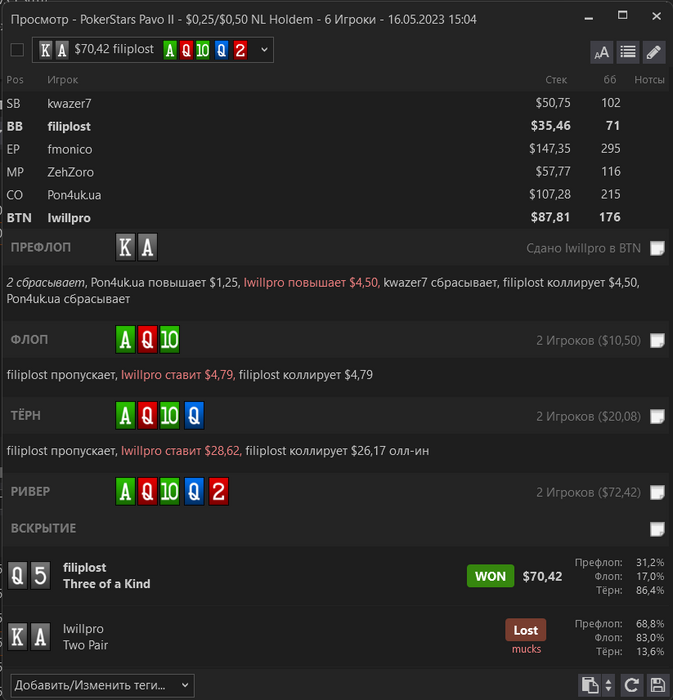
Task: Add a note to the Префлоп street
Action: [x=657, y=248]
